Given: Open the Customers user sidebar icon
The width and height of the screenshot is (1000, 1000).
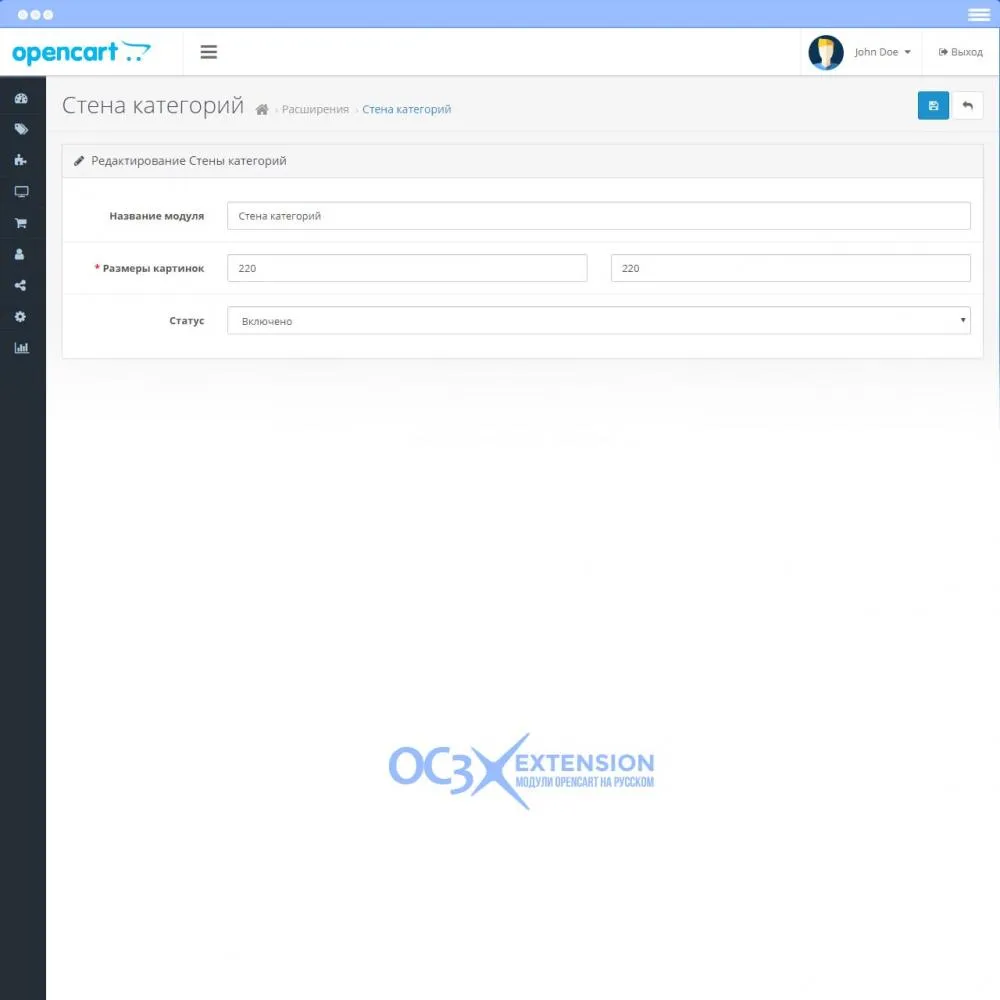Looking at the screenshot, I should (x=20, y=254).
